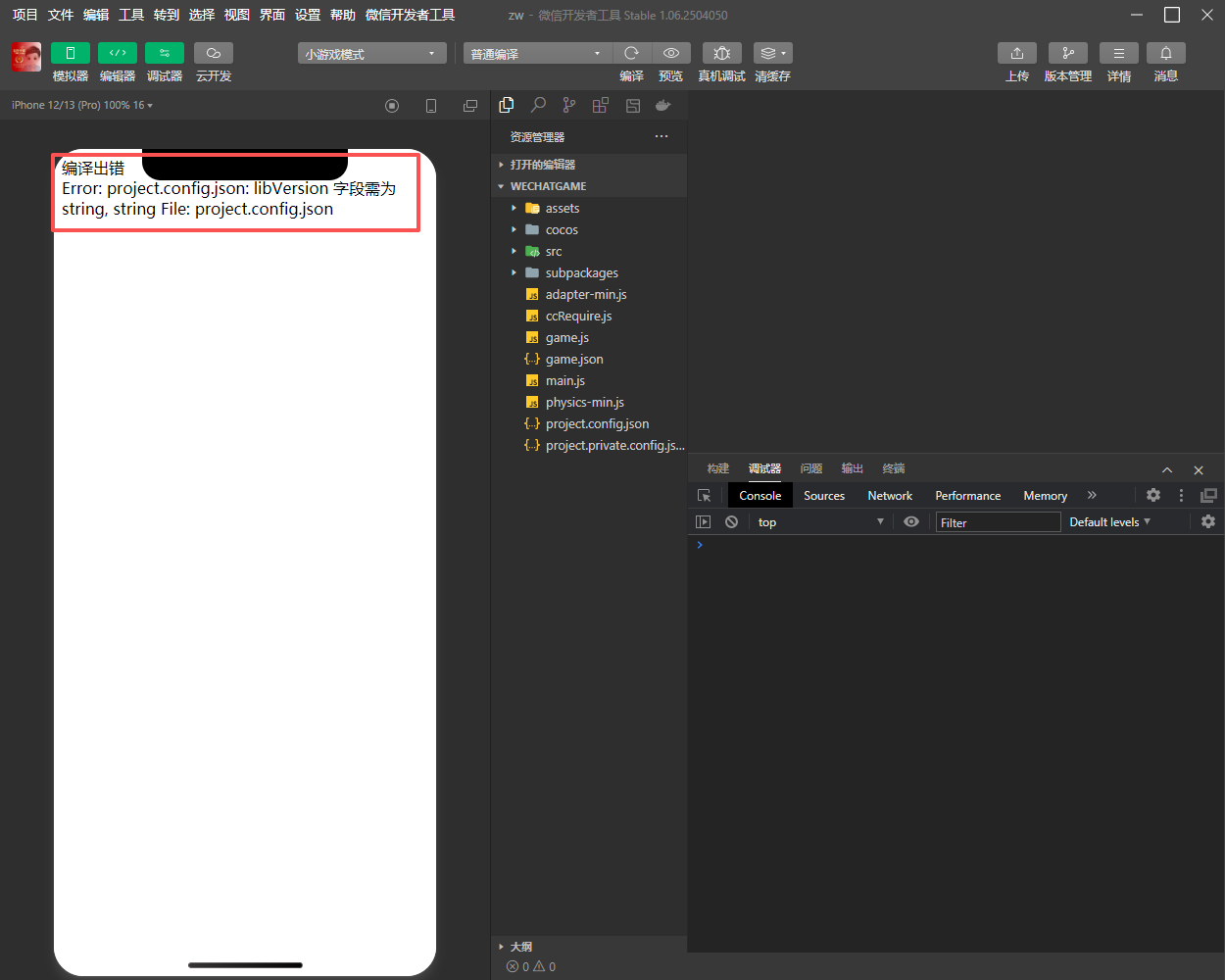Click the preview eye icon
The width and height of the screenshot is (1225, 980).
pyautogui.click(x=671, y=53)
